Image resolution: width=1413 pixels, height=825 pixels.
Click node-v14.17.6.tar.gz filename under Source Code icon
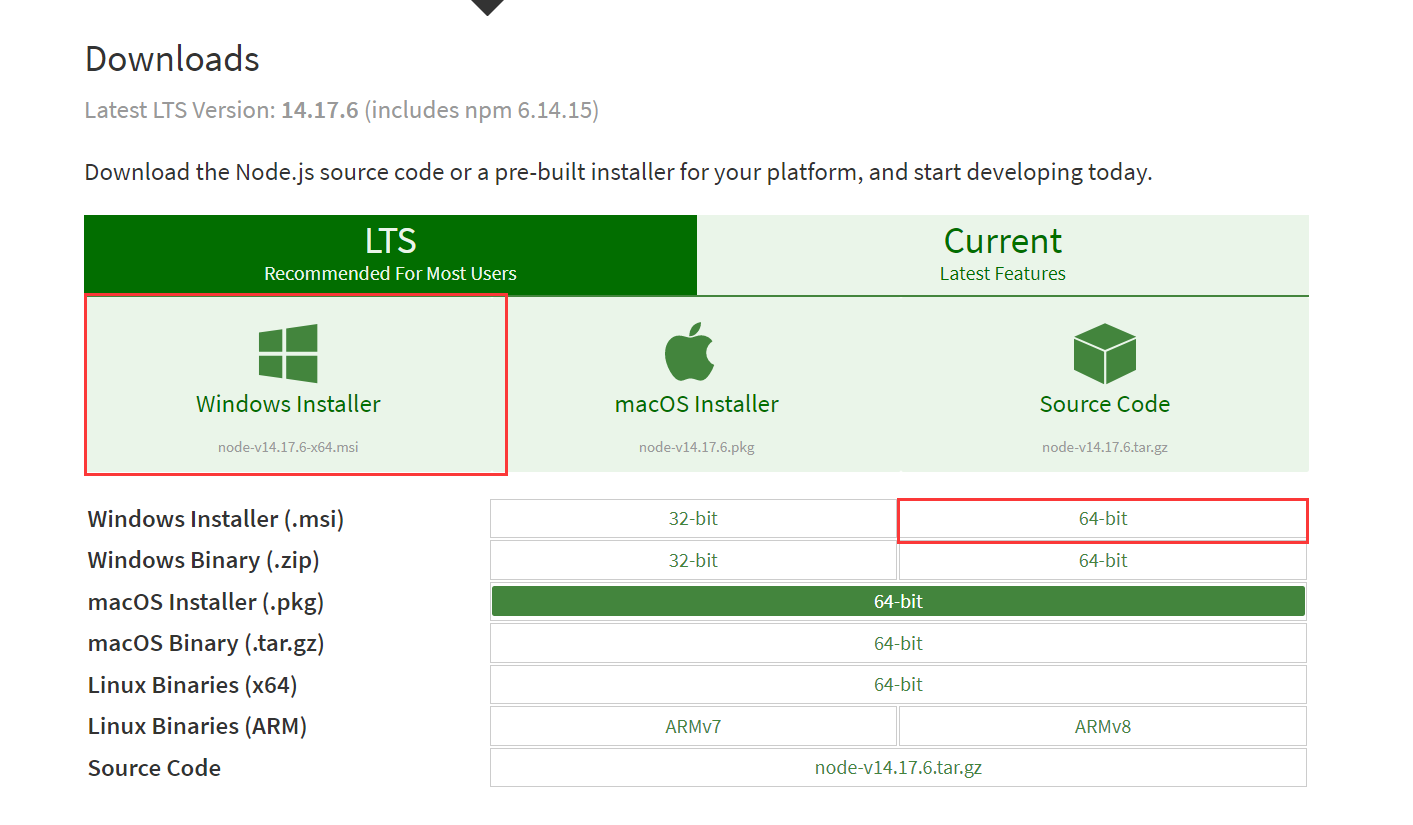pos(1105,447)
